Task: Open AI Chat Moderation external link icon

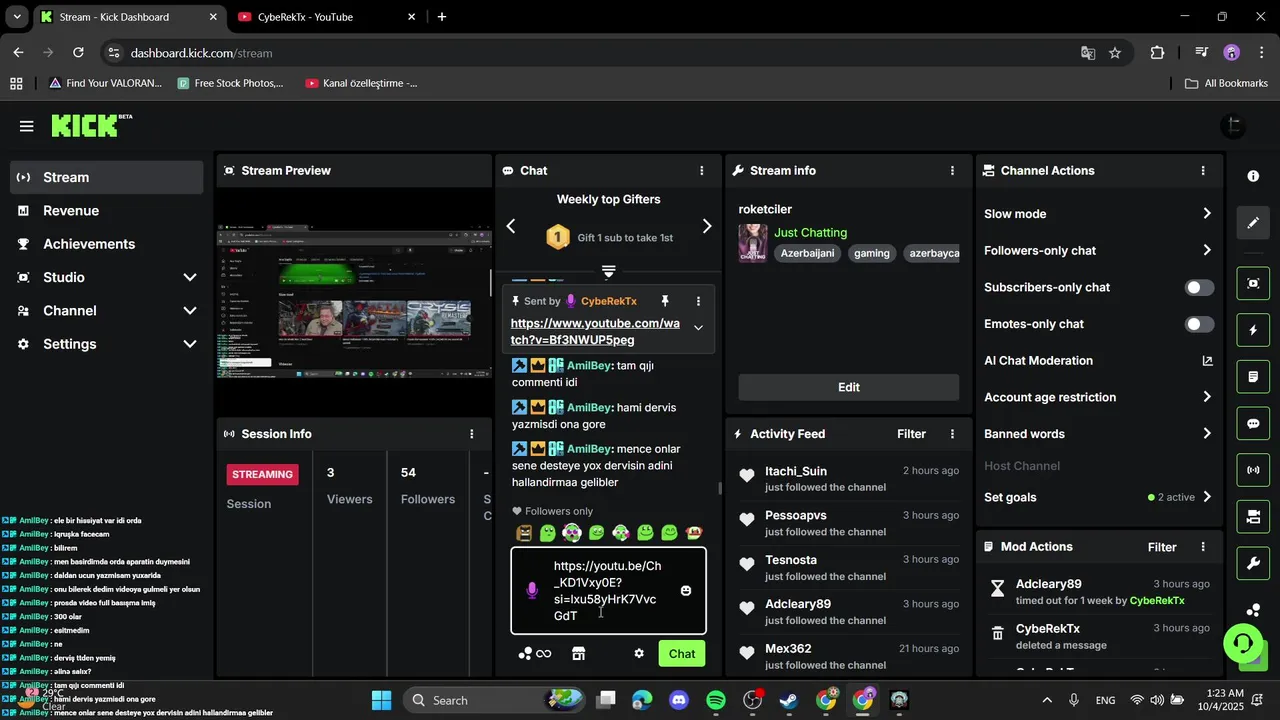Action: (1207, 361)
